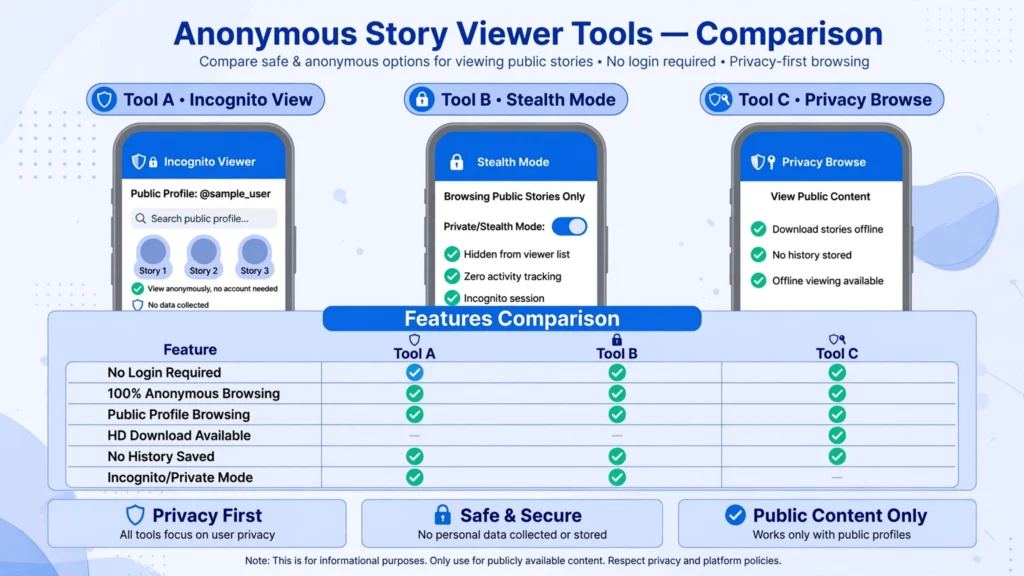Open the Story 2 bubble
The image size is (1024, 576).
pyautogui.click(x=204, y=256)
